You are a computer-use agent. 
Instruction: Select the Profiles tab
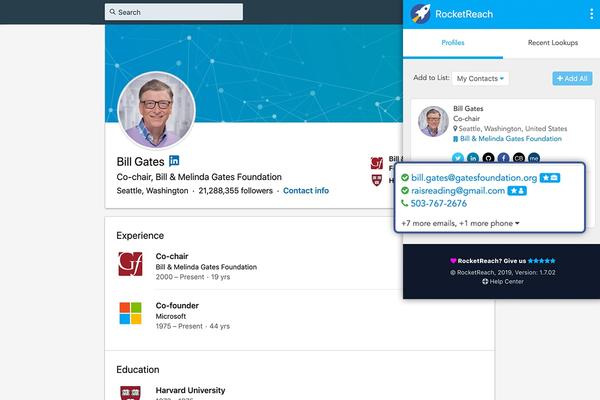click(x=453, y=43)
